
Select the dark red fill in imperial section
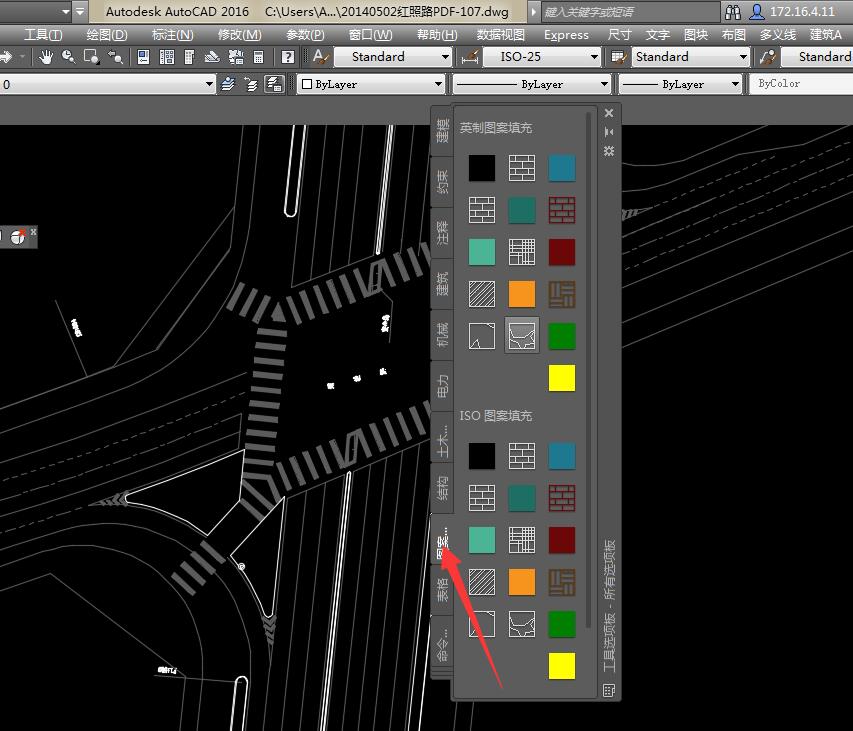(562, 252)
